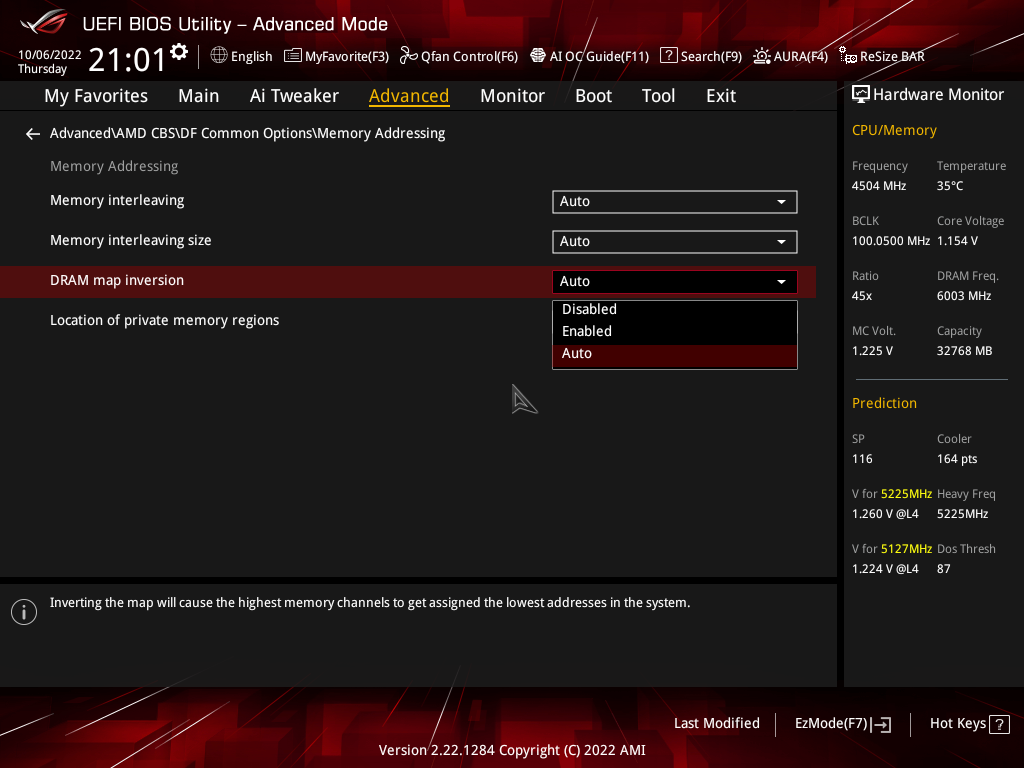Open AURA(F4) lighting settings
Image resolution: width=1024 pixels, height=768 pixels.
790,56
